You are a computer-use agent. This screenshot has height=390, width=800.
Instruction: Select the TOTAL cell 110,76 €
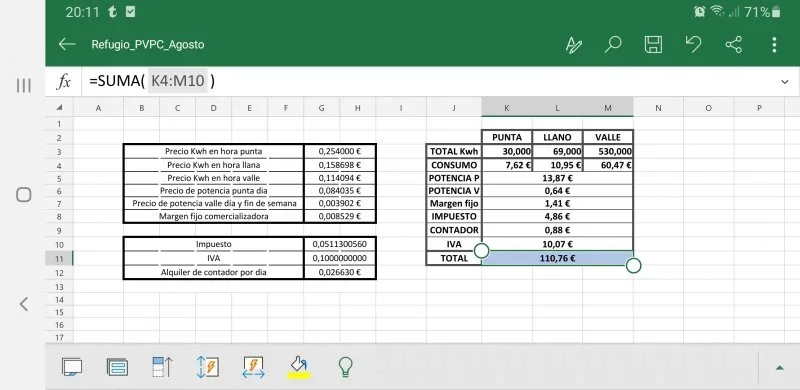(x=557, y=258)
